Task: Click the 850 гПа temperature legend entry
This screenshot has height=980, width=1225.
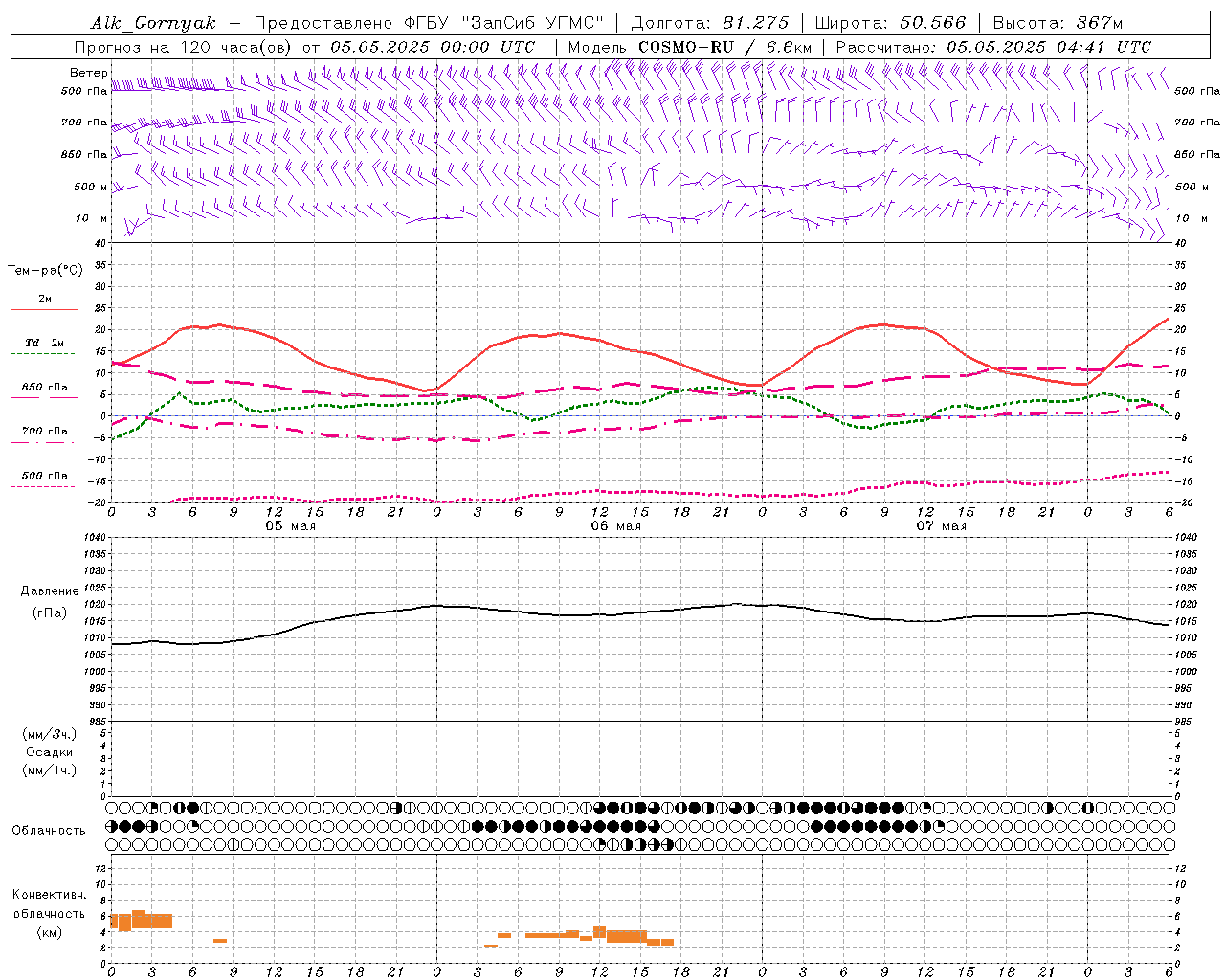Action: click(x=45, y=388)
